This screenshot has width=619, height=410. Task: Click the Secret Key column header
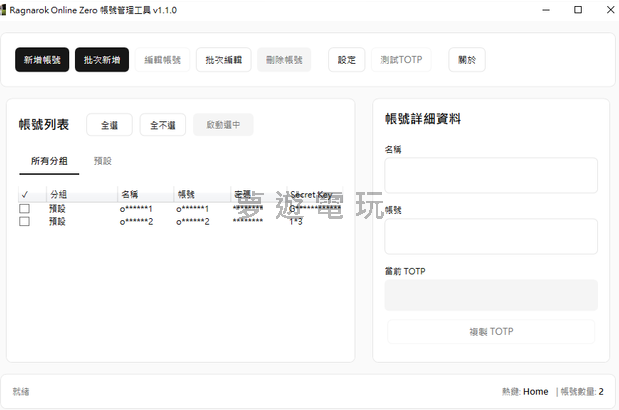pos(310,194)
